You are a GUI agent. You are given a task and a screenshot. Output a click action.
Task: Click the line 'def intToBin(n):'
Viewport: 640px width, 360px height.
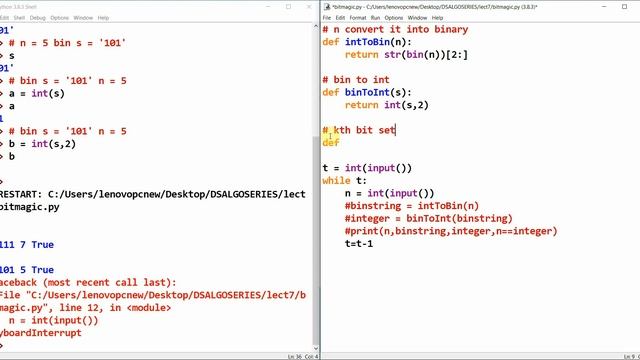click(367, 42)
